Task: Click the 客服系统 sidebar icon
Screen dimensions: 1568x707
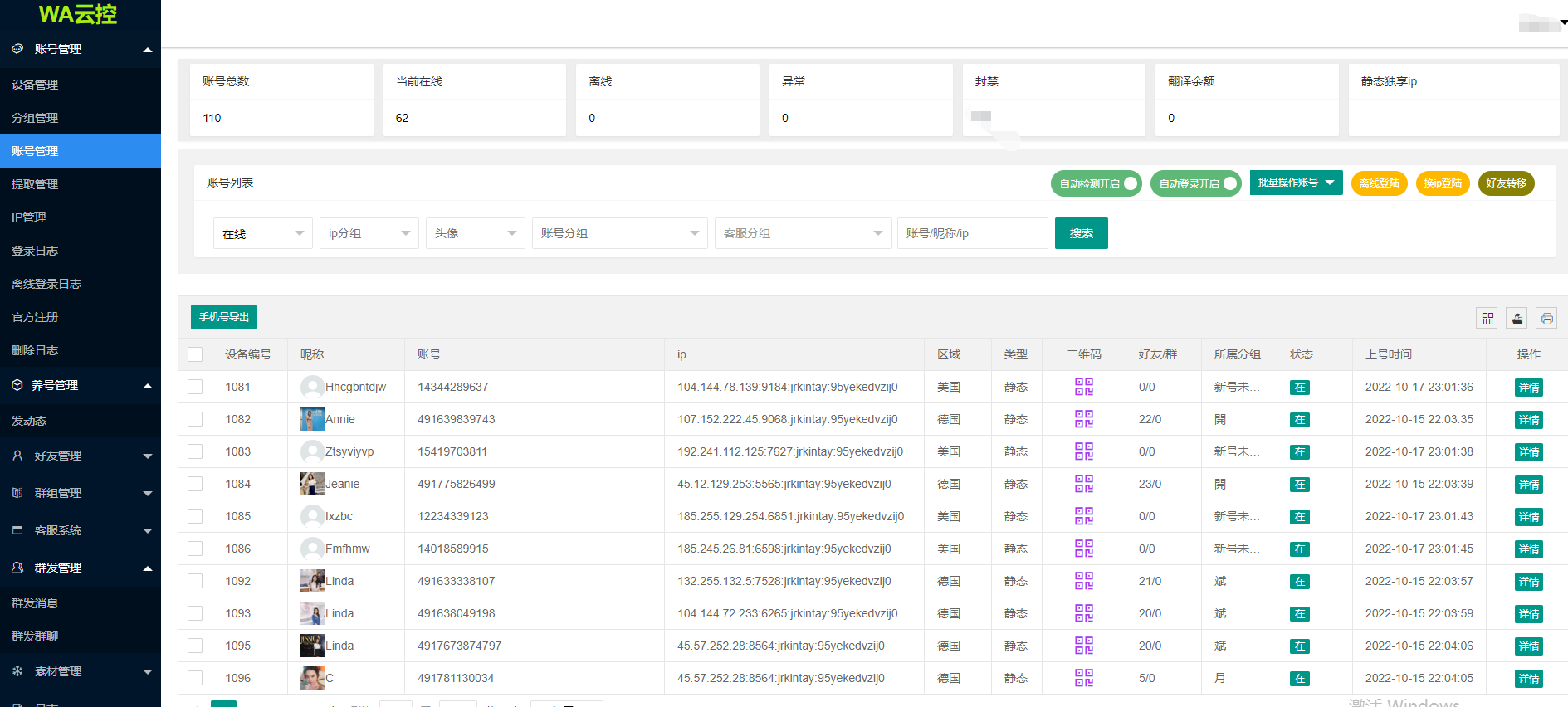Action: [17, 530]
